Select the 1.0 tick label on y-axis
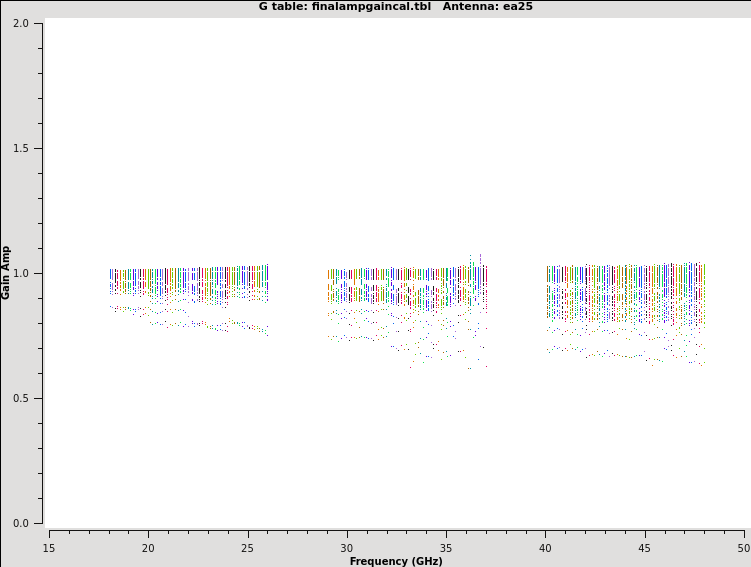751x567 pixels. [20, 273]
